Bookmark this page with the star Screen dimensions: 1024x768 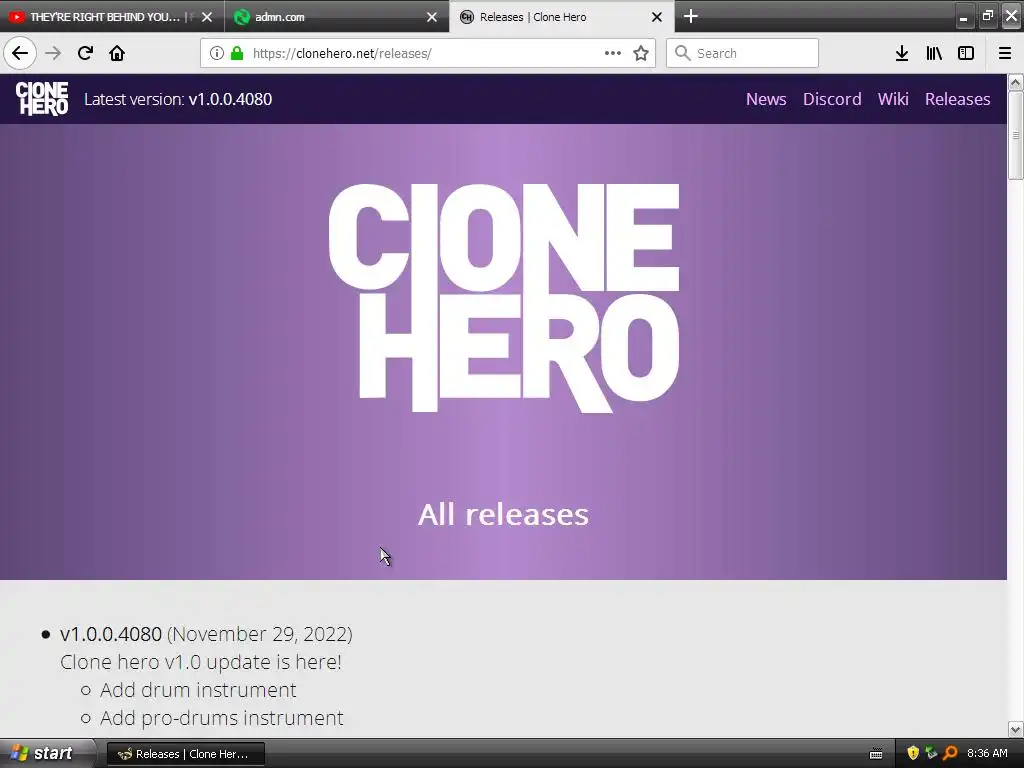(x=641, y=53)
